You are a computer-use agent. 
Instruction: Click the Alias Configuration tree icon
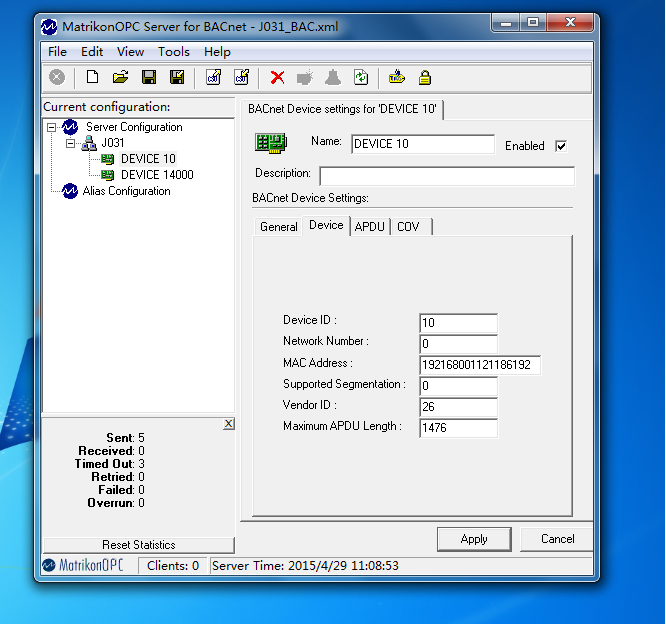[70, 191]
